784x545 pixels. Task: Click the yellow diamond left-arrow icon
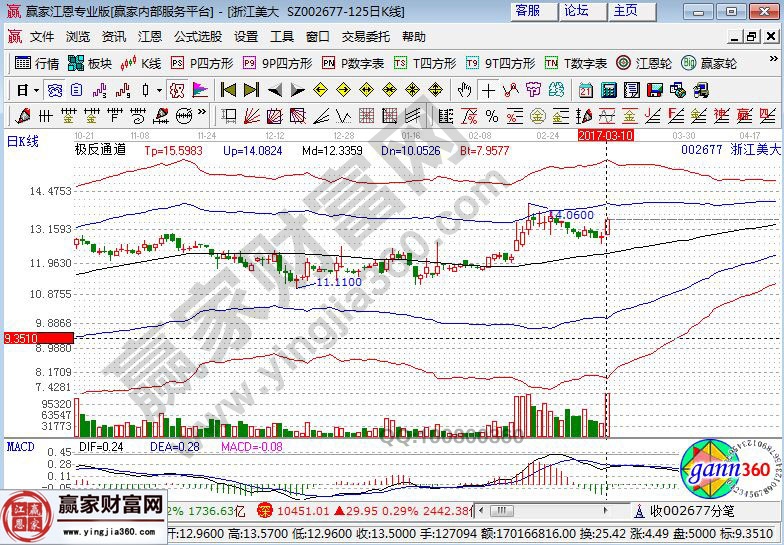(x=320, y=90)
